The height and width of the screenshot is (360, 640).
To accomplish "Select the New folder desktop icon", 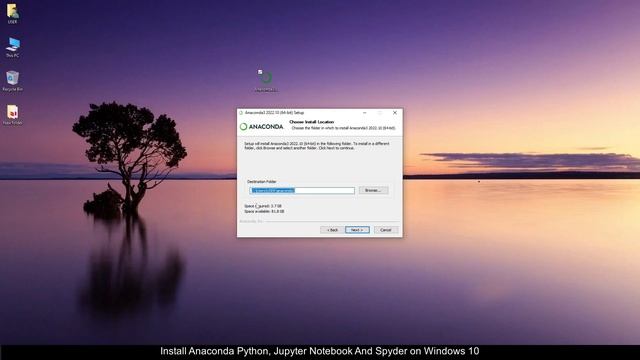I will 13,115.
